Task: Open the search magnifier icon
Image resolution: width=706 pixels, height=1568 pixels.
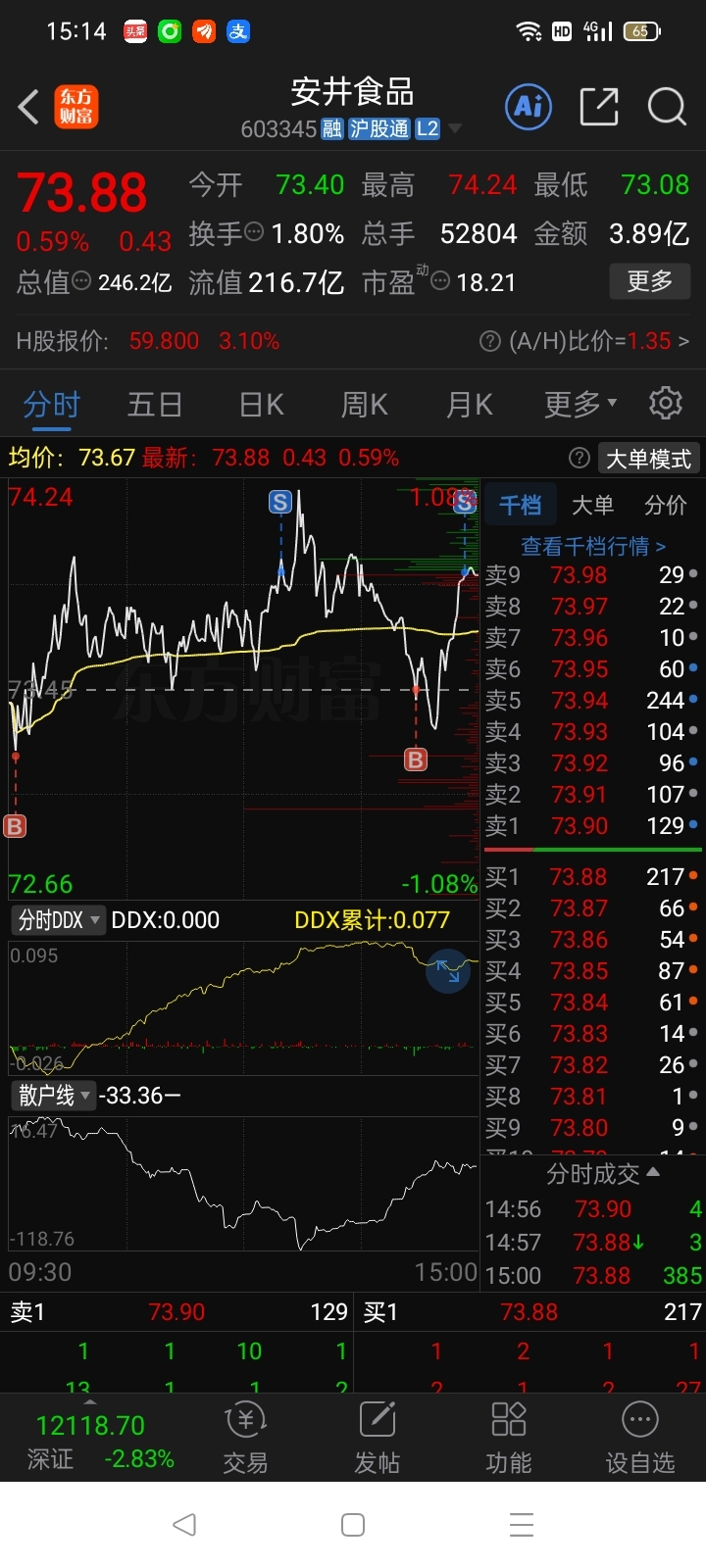Action: pyautogui.click(x=667, y=106)
